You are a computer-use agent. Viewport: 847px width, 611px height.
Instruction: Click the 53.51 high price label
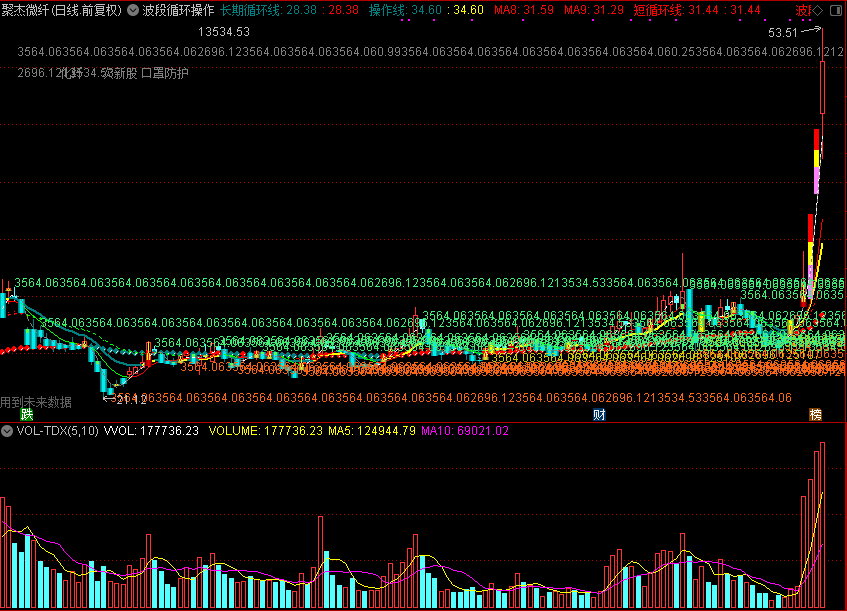pos(783,33)
